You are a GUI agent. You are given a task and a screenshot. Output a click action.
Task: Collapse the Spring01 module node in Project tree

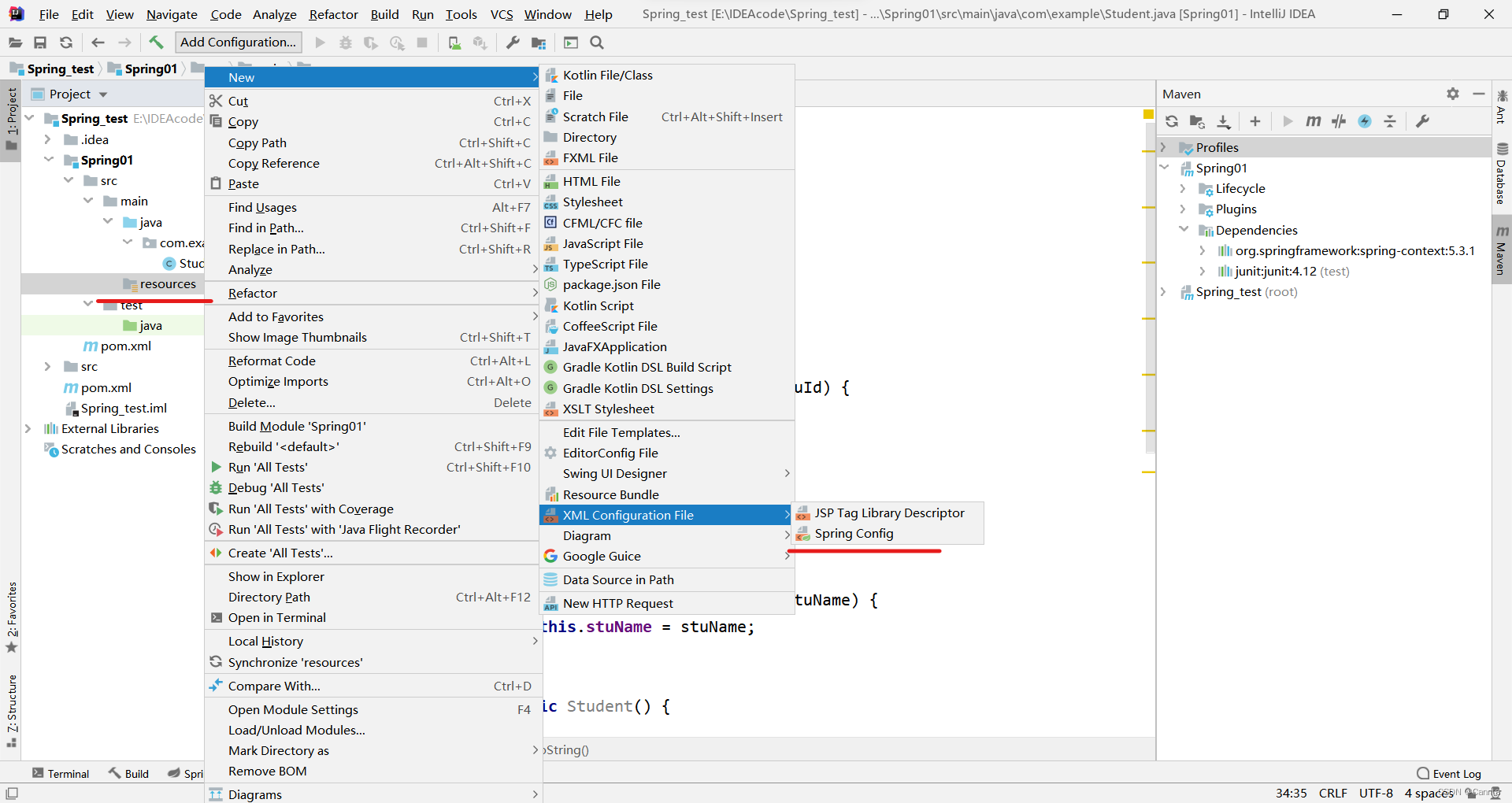point(47,160)
